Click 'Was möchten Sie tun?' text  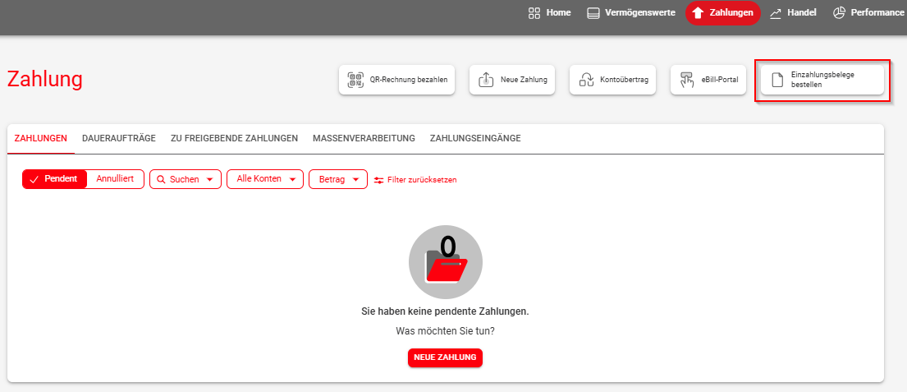(x=445, y=332)
